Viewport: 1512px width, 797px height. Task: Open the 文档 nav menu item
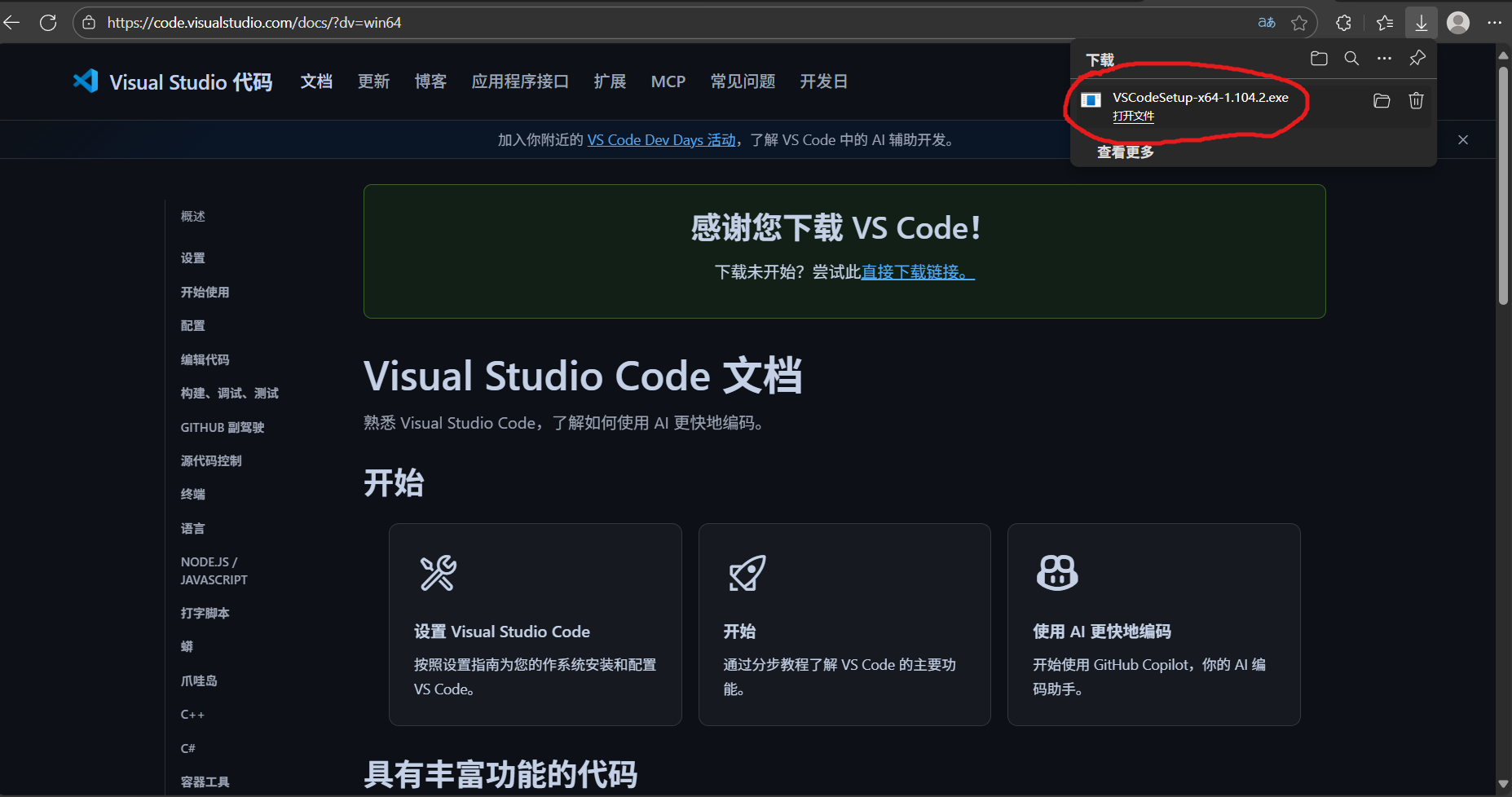click(316, 81)
